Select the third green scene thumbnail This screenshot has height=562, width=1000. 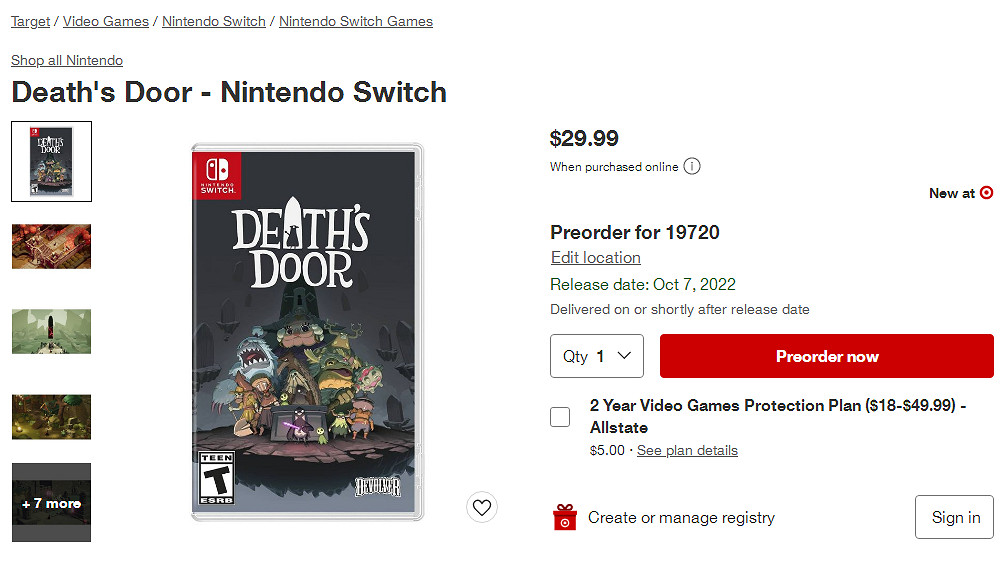click(x=51, y=332)
